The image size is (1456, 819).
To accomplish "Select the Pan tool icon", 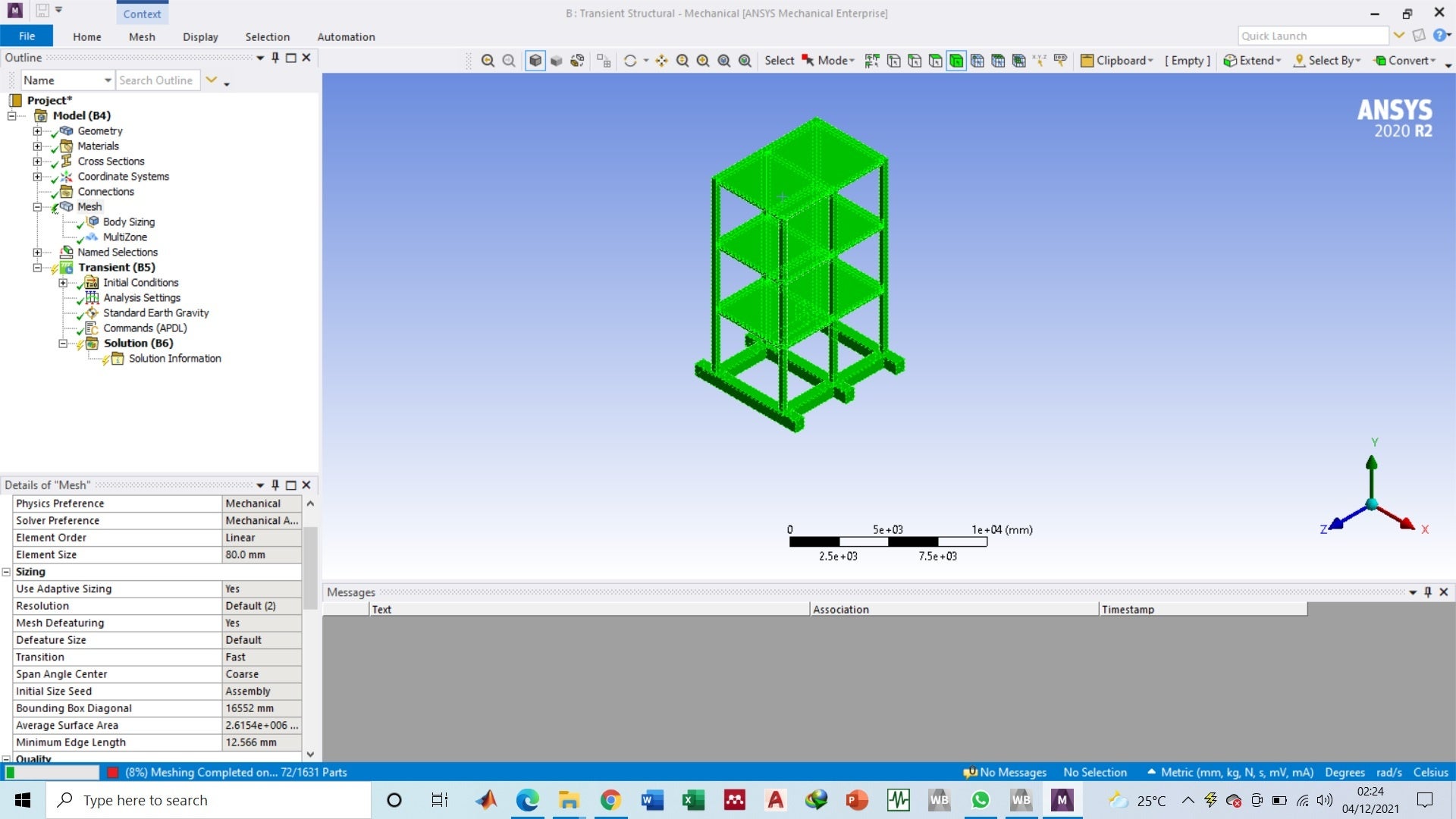I will click(x=662, y=61).
